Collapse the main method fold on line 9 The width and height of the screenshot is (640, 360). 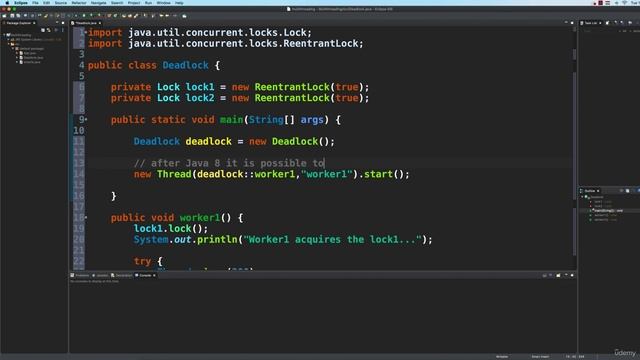coord(86,119)
